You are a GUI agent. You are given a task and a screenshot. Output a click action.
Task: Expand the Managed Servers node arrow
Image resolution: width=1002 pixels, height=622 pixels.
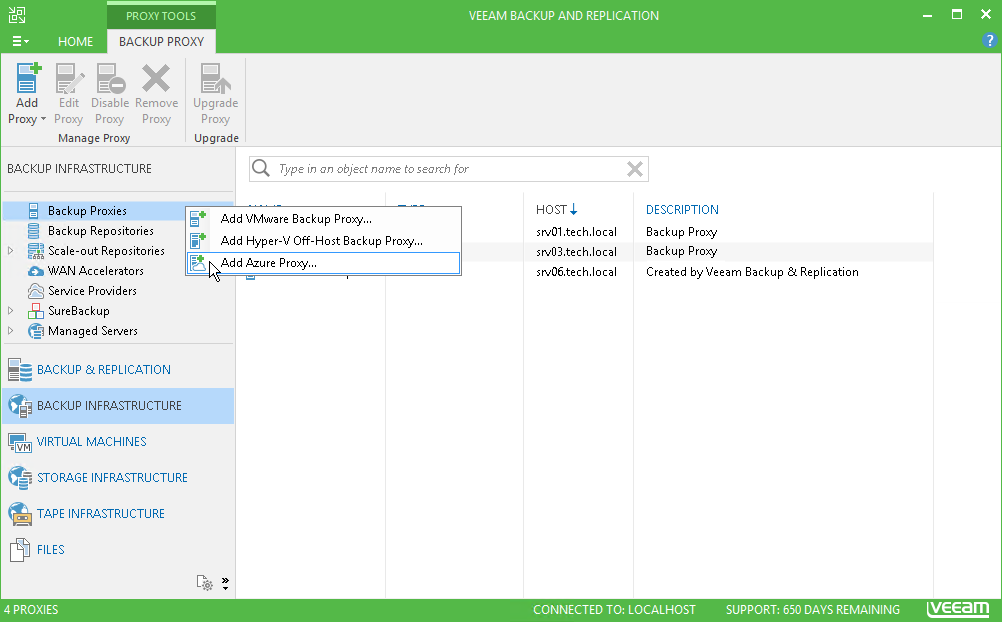(11, 331)
